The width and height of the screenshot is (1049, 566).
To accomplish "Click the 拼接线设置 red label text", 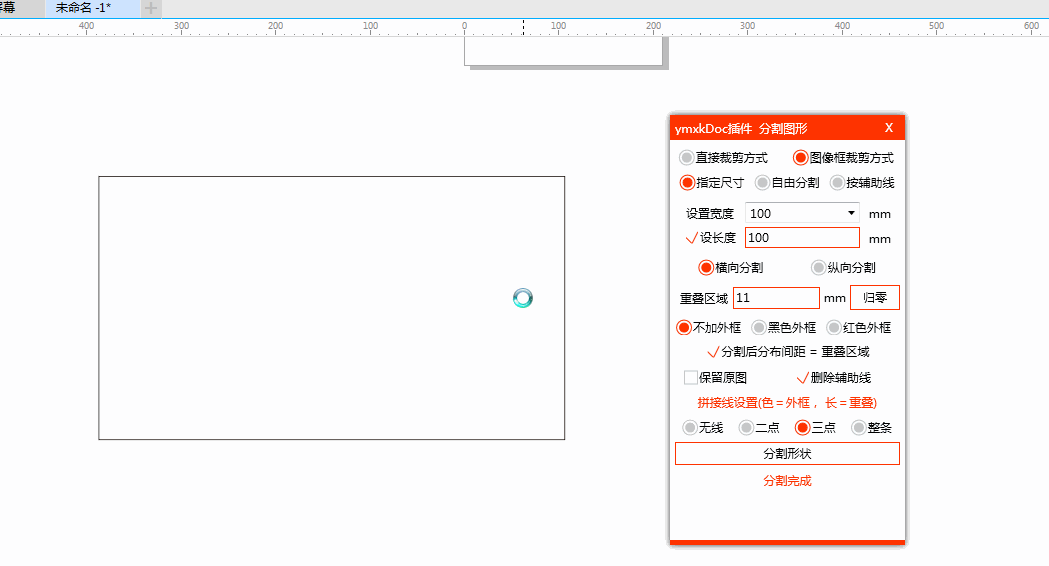I will 787,403.
